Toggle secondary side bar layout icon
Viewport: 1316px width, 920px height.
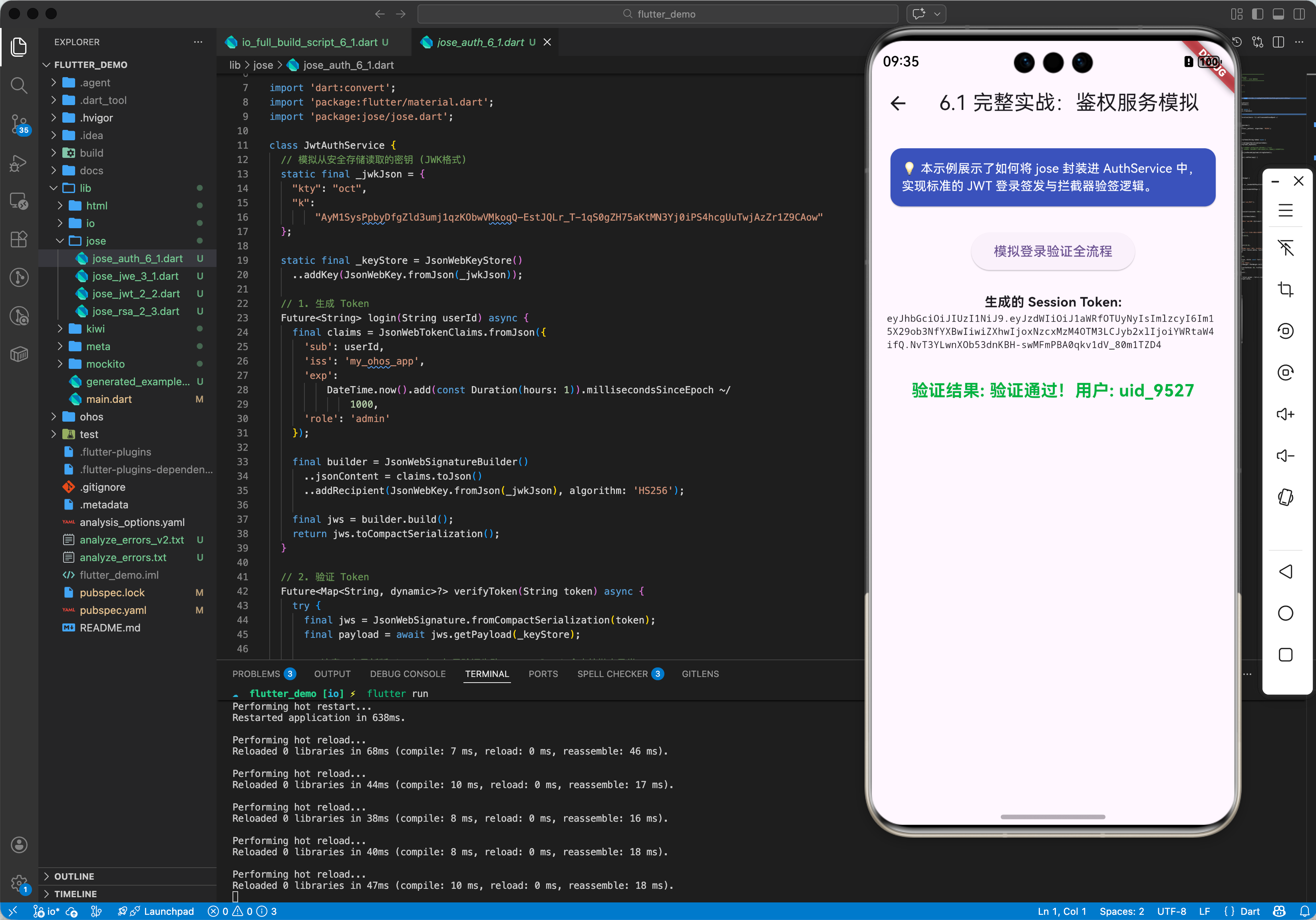click(x=1299, y=14)
